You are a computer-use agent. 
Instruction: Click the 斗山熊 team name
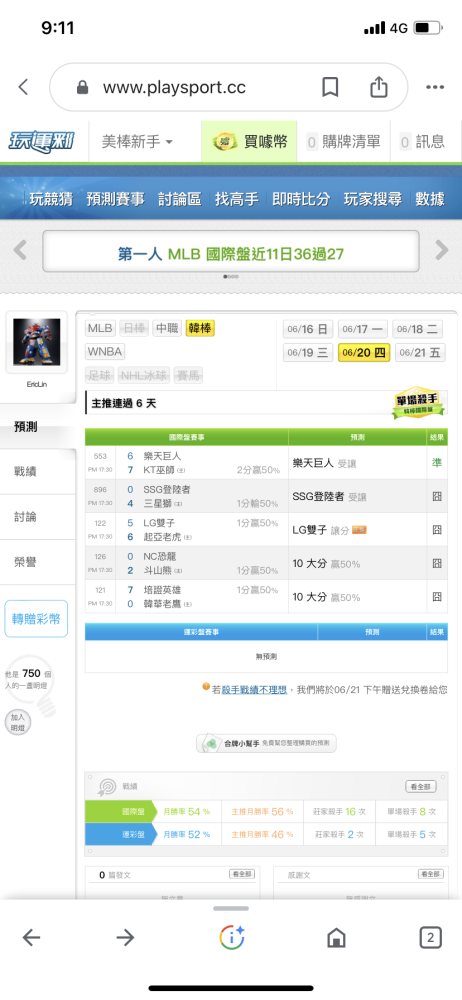(159, 570)
